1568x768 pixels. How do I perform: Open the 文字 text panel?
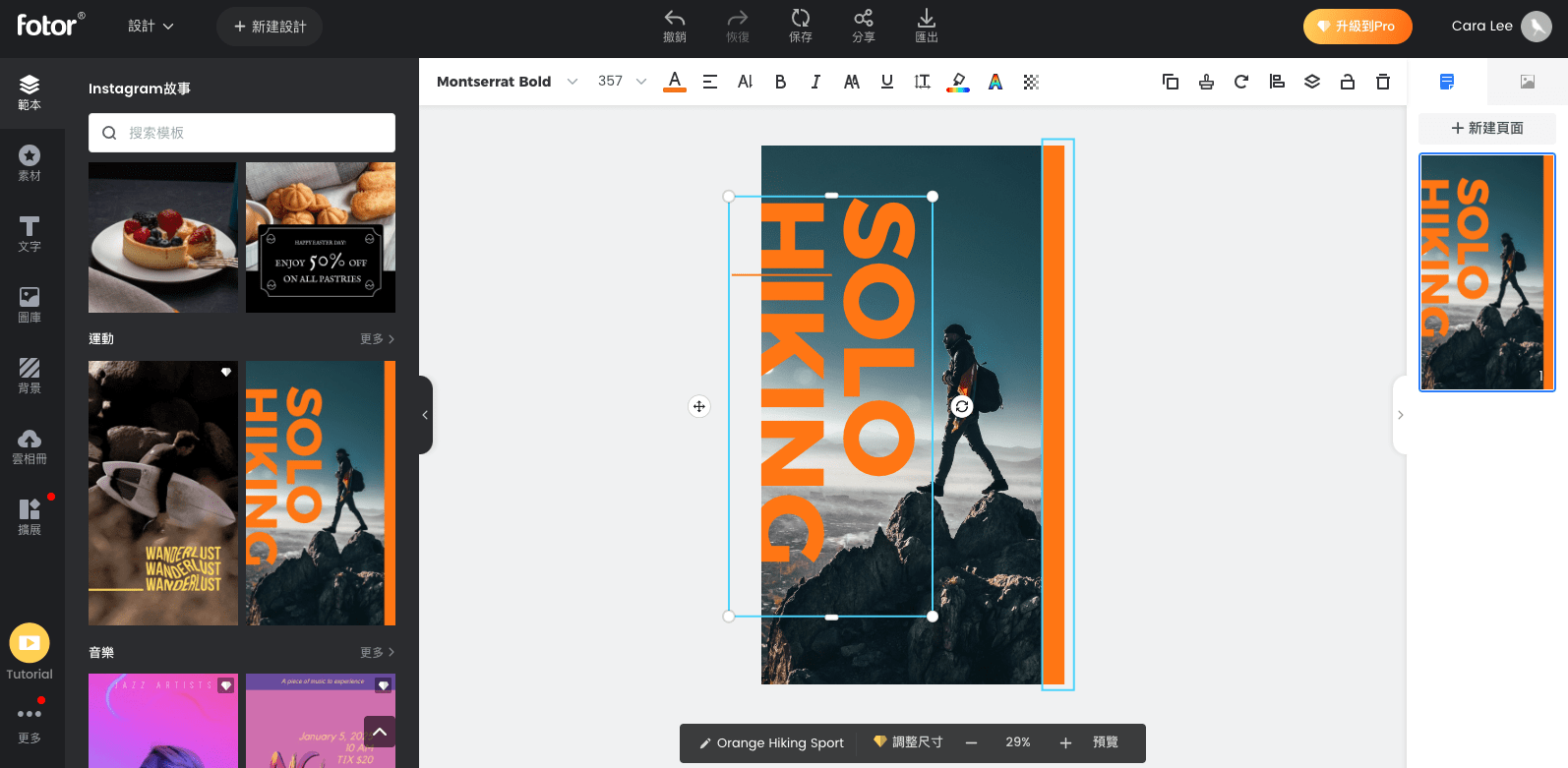click(x=30, y=234)
